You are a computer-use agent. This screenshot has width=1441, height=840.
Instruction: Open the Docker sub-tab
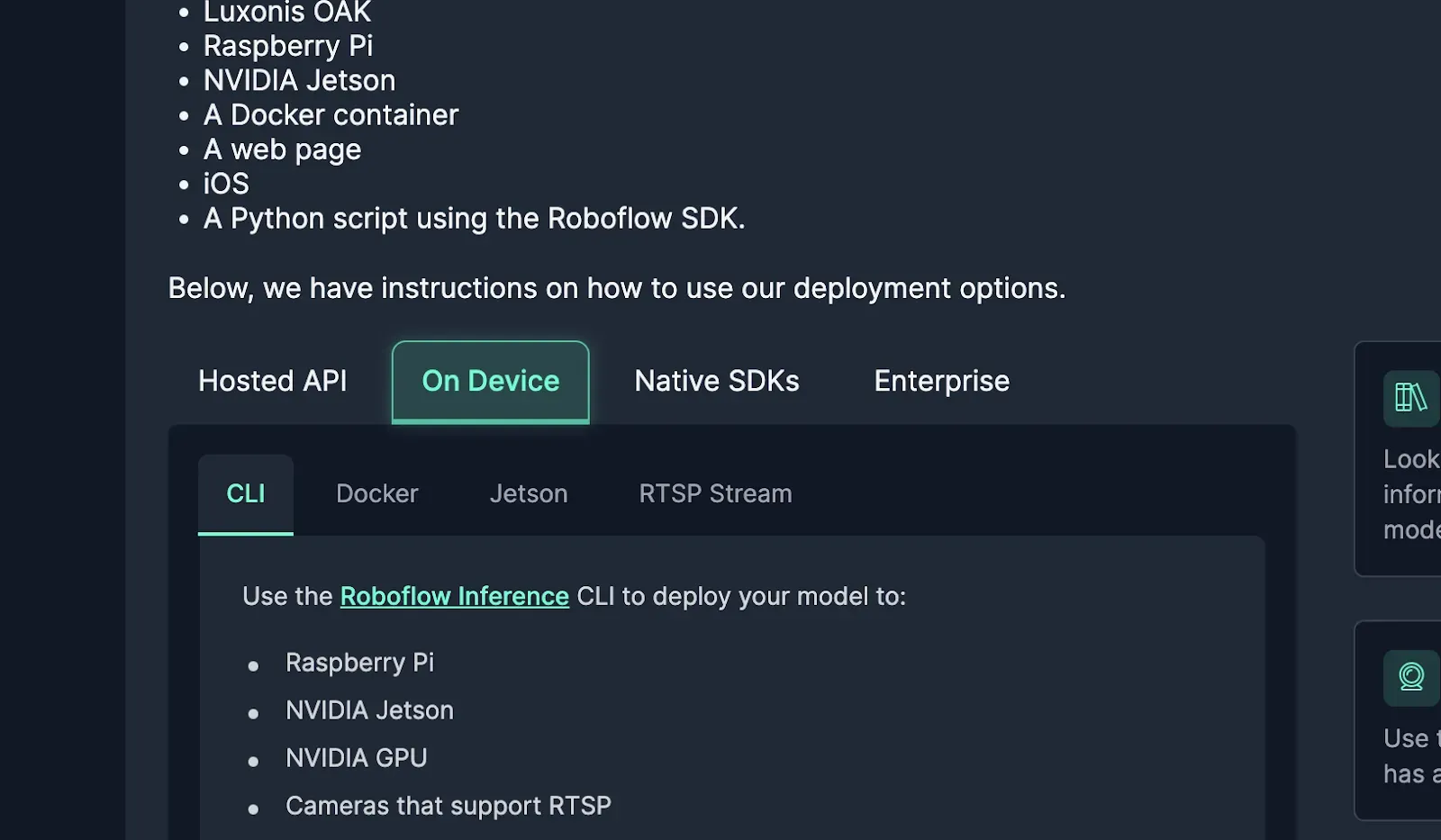click(377, 494)
